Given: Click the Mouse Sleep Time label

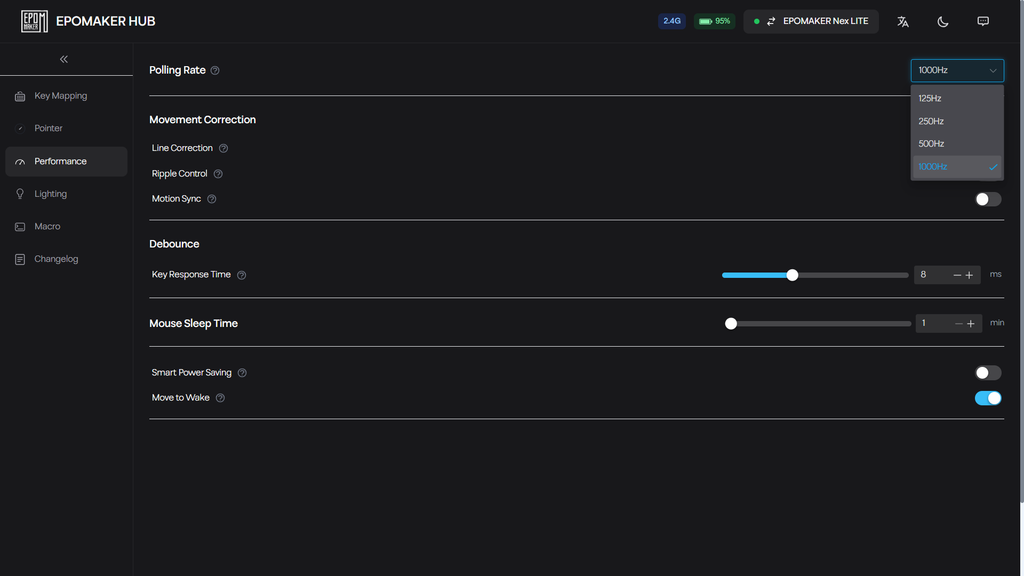Looking at the screenshot, I should click(x=193, y=323).
